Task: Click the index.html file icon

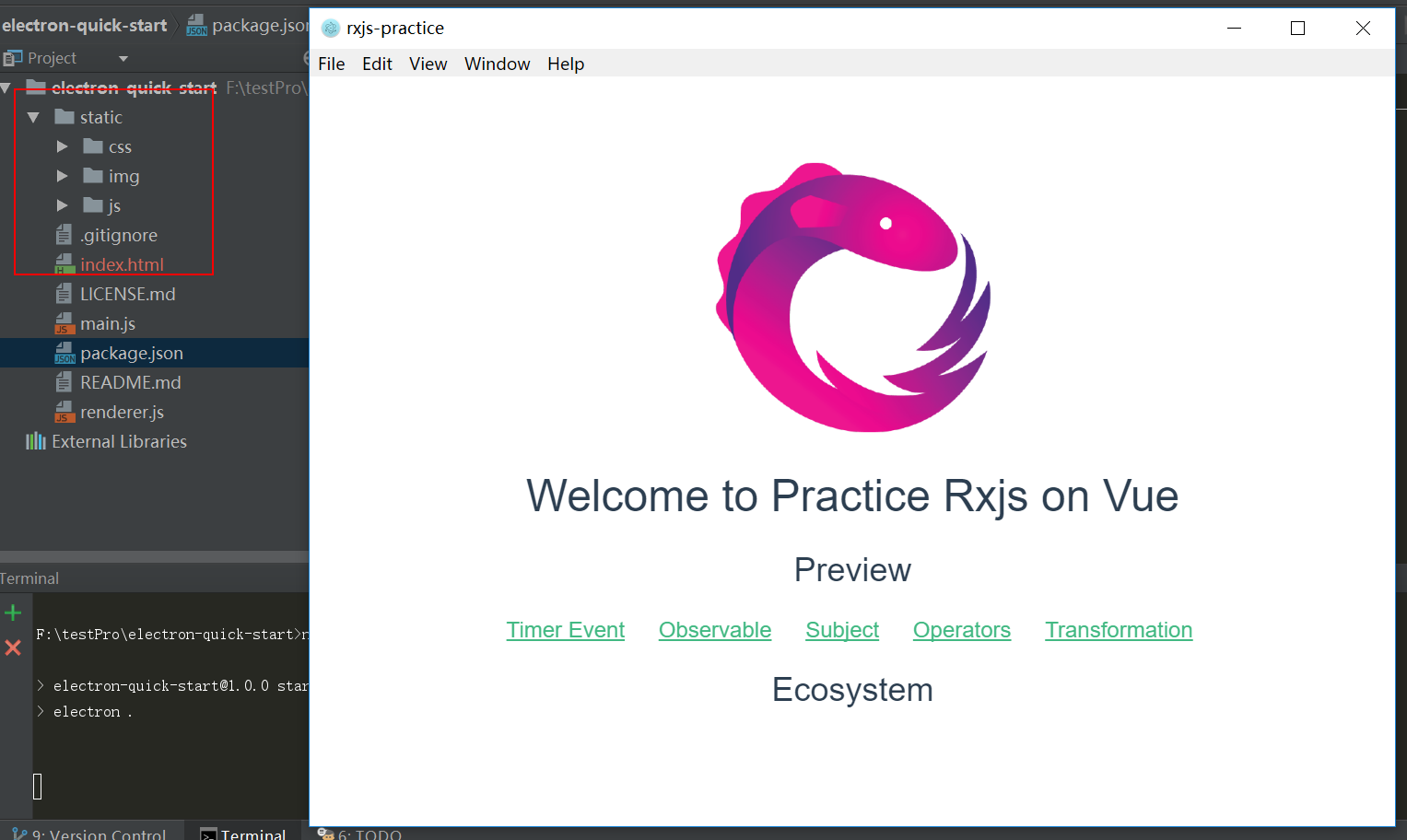Action: (64, 264)
